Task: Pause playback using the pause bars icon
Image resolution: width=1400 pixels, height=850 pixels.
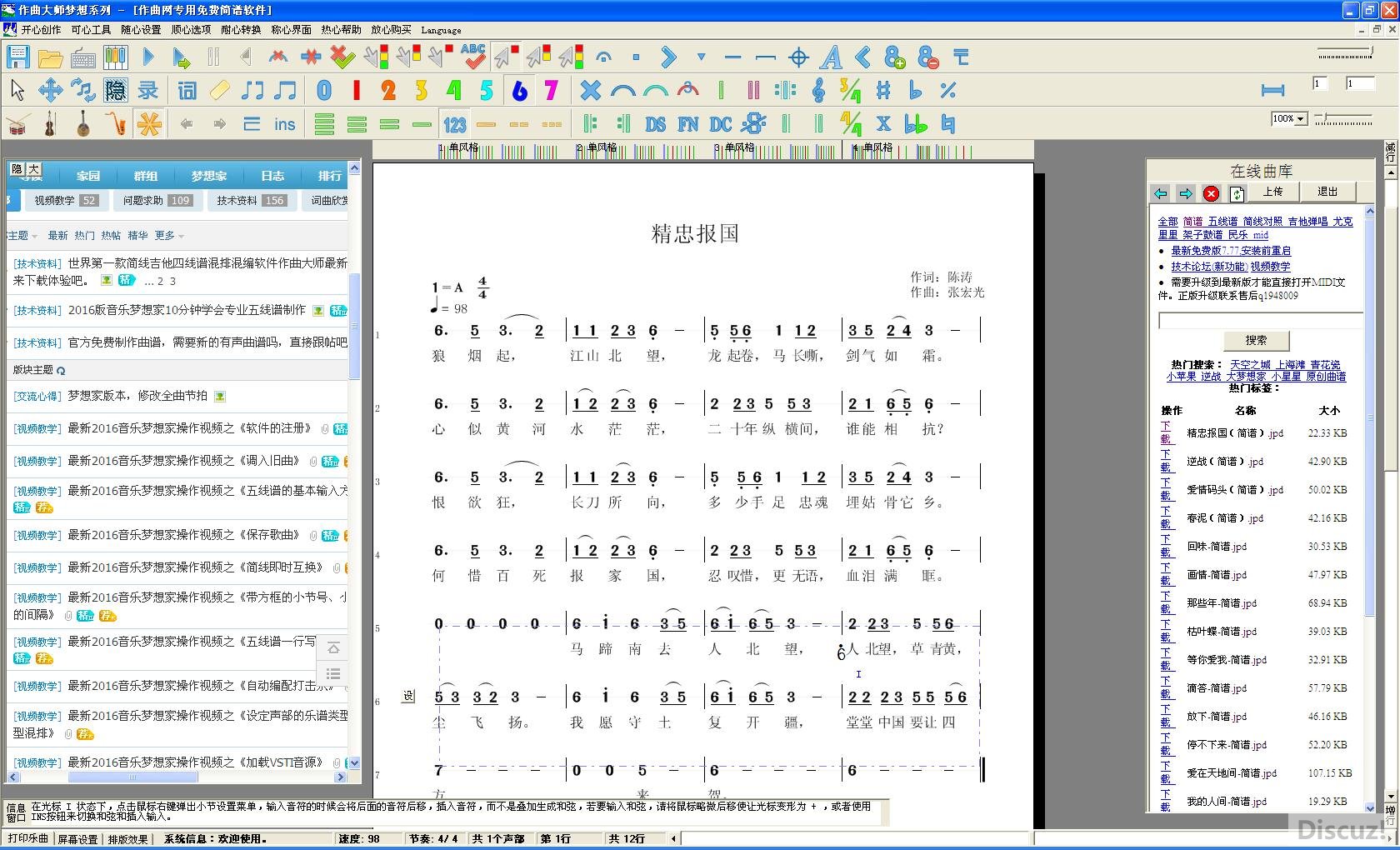Action: [x=213, y=57]
